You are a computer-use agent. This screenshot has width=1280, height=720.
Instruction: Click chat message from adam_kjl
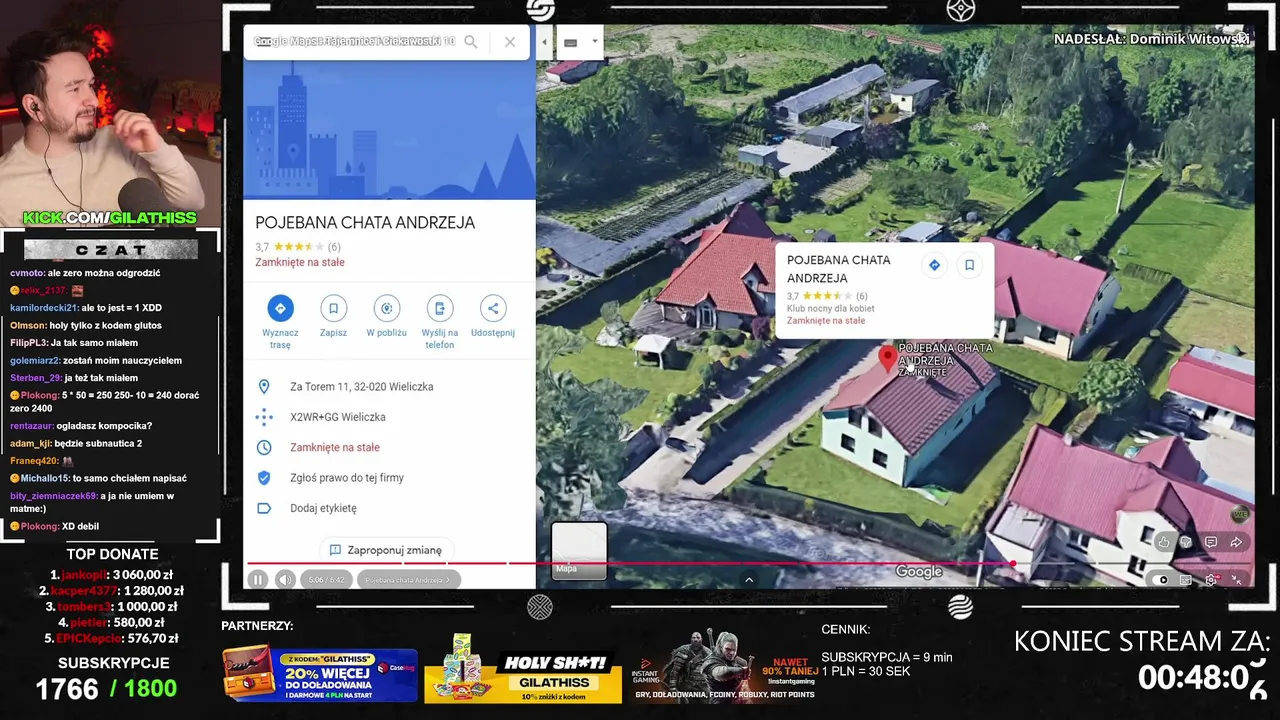pos(76,443)
